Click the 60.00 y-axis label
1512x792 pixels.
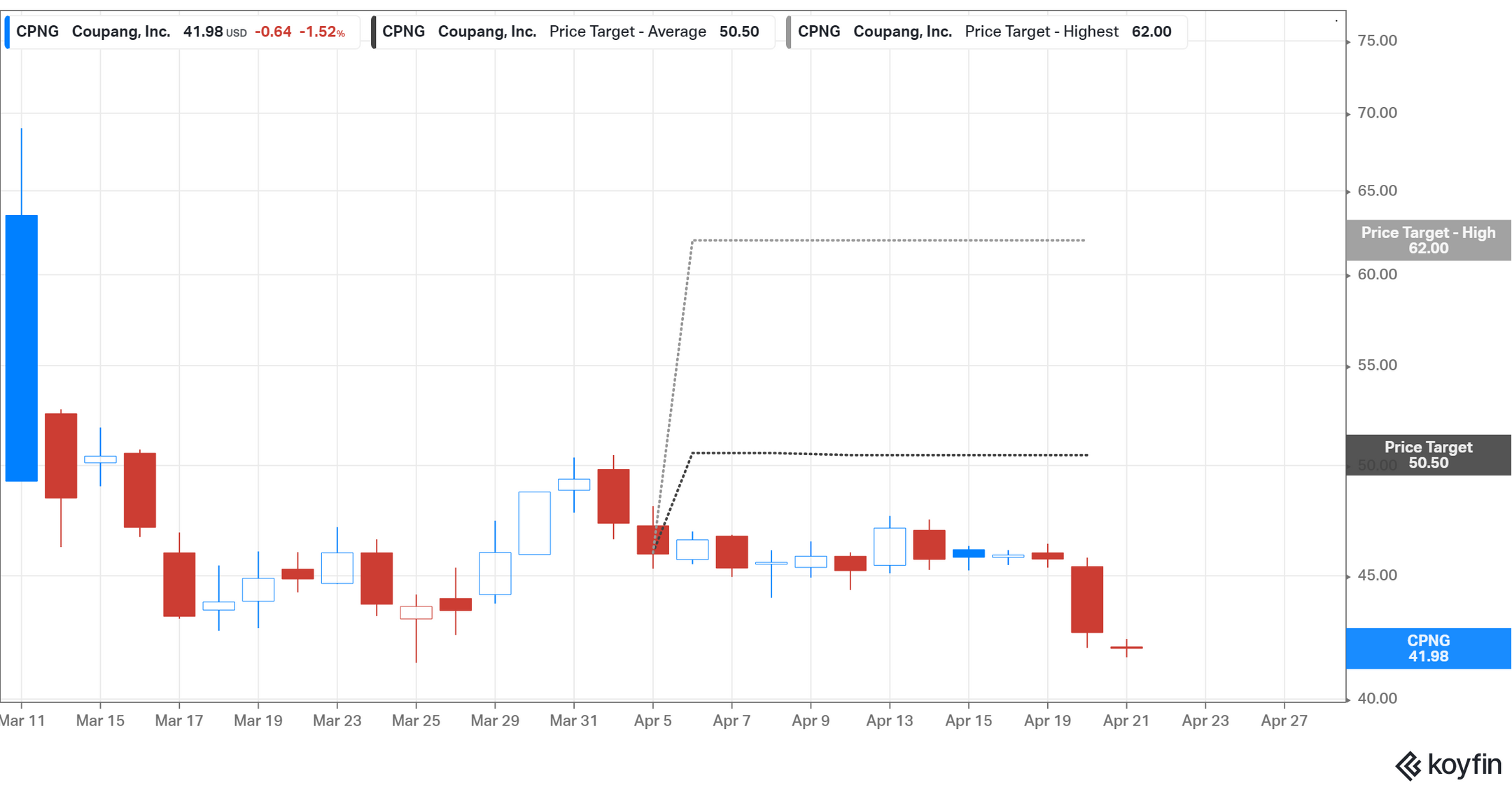click(1377, 275)
